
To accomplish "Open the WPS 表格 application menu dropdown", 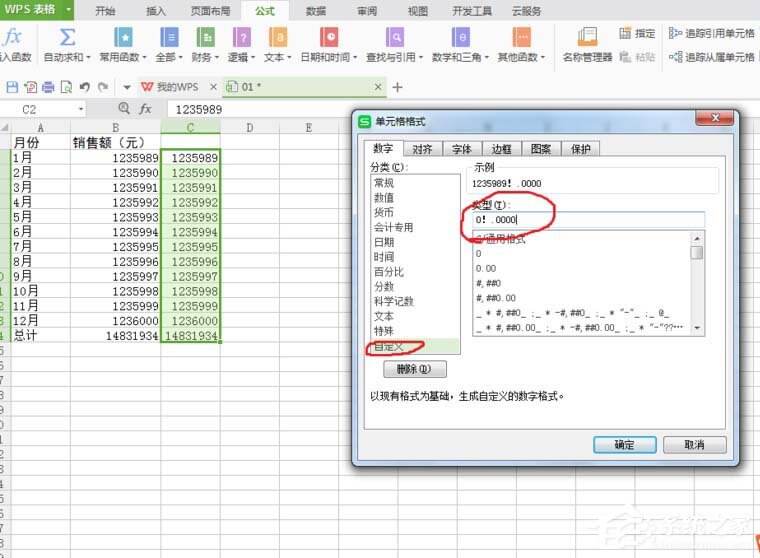I will click(68, 9).
